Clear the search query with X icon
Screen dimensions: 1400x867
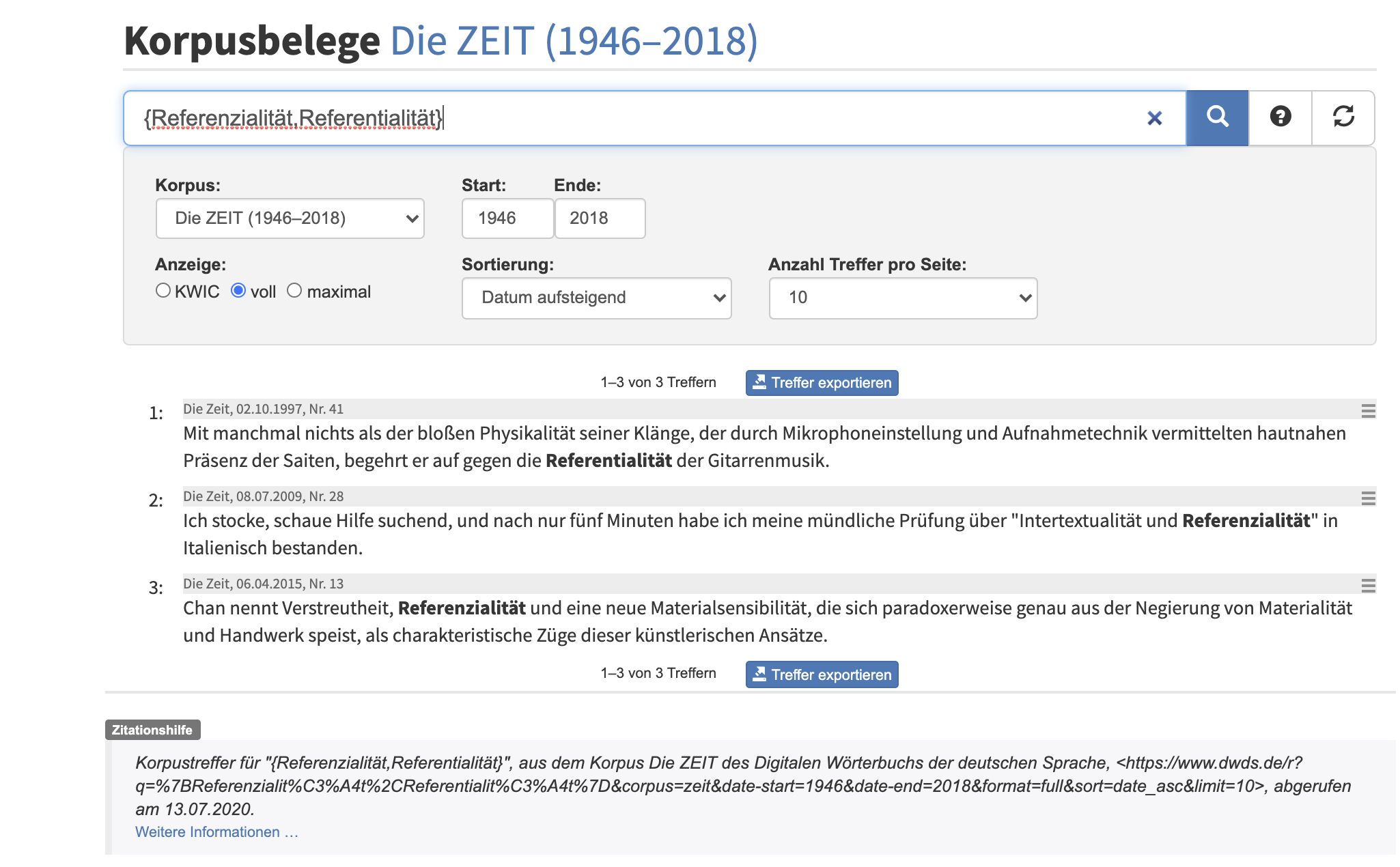pos(1154,118)
